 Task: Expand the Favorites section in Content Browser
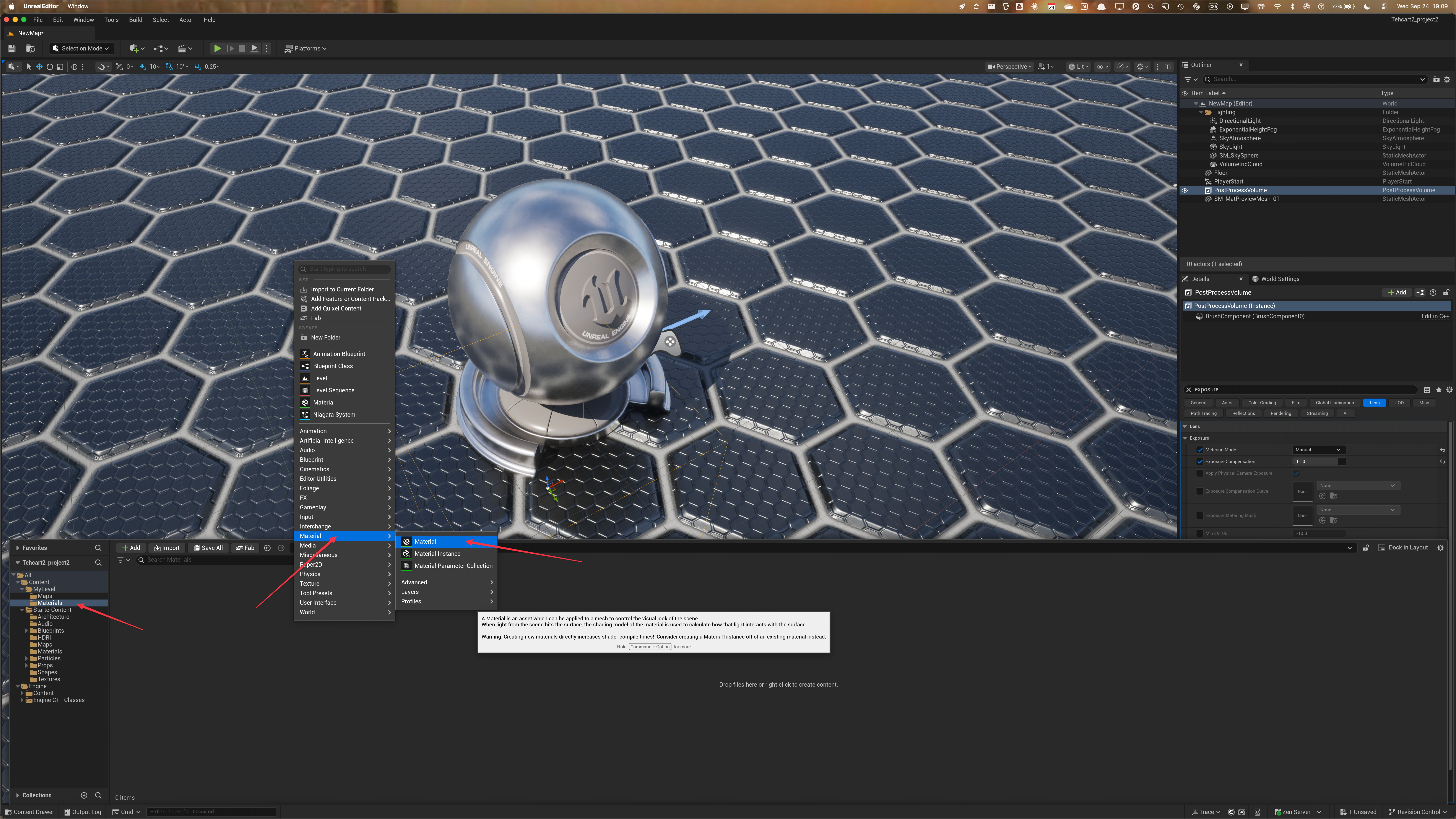point(18,548)
